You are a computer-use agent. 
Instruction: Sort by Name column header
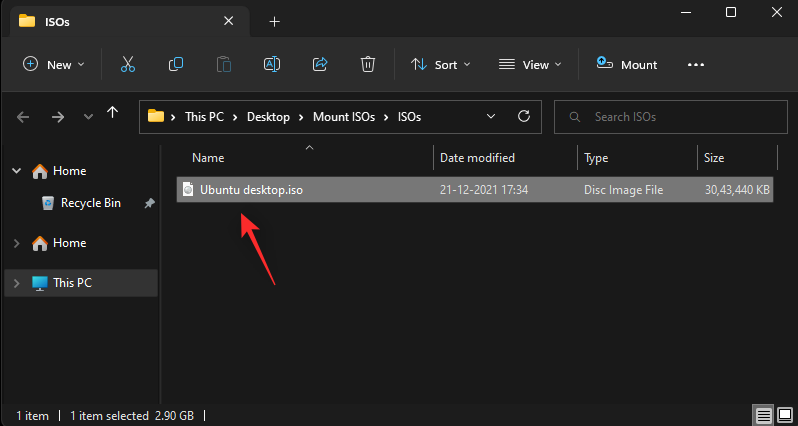208,158
